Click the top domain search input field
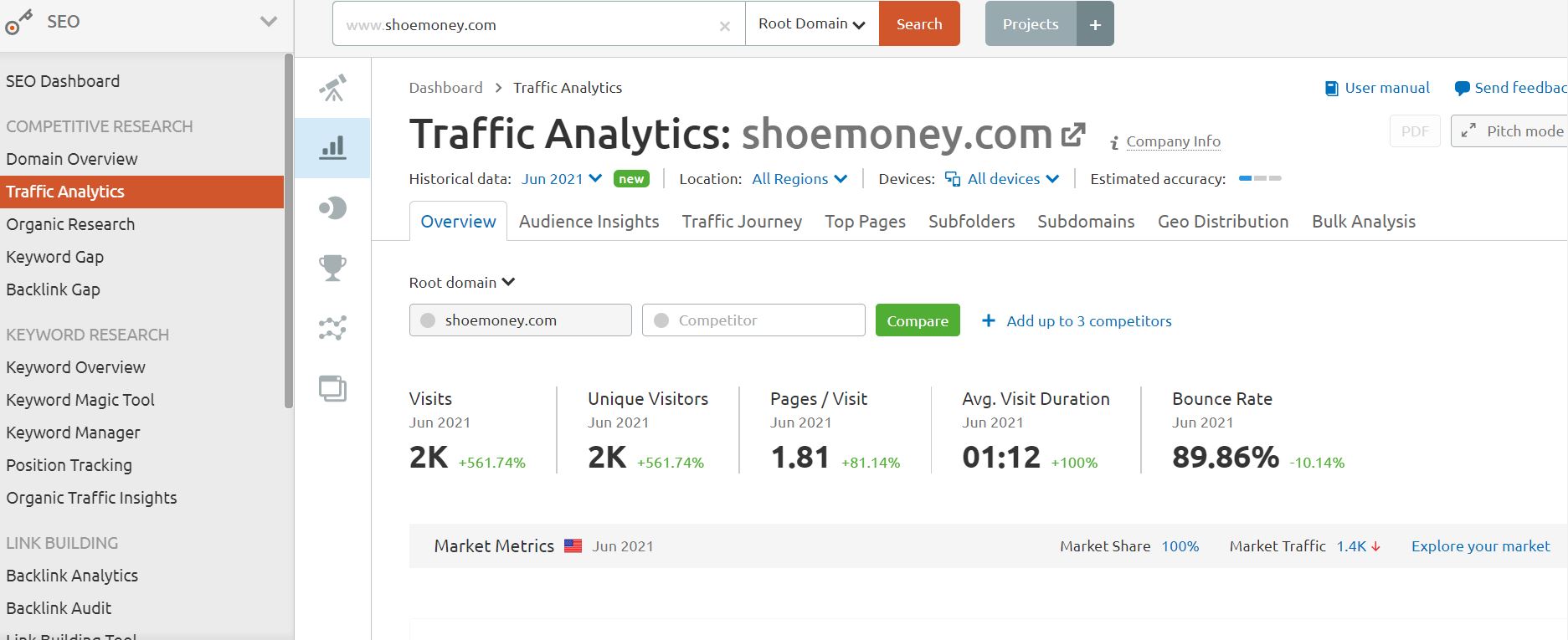 (x=538, y=24)
